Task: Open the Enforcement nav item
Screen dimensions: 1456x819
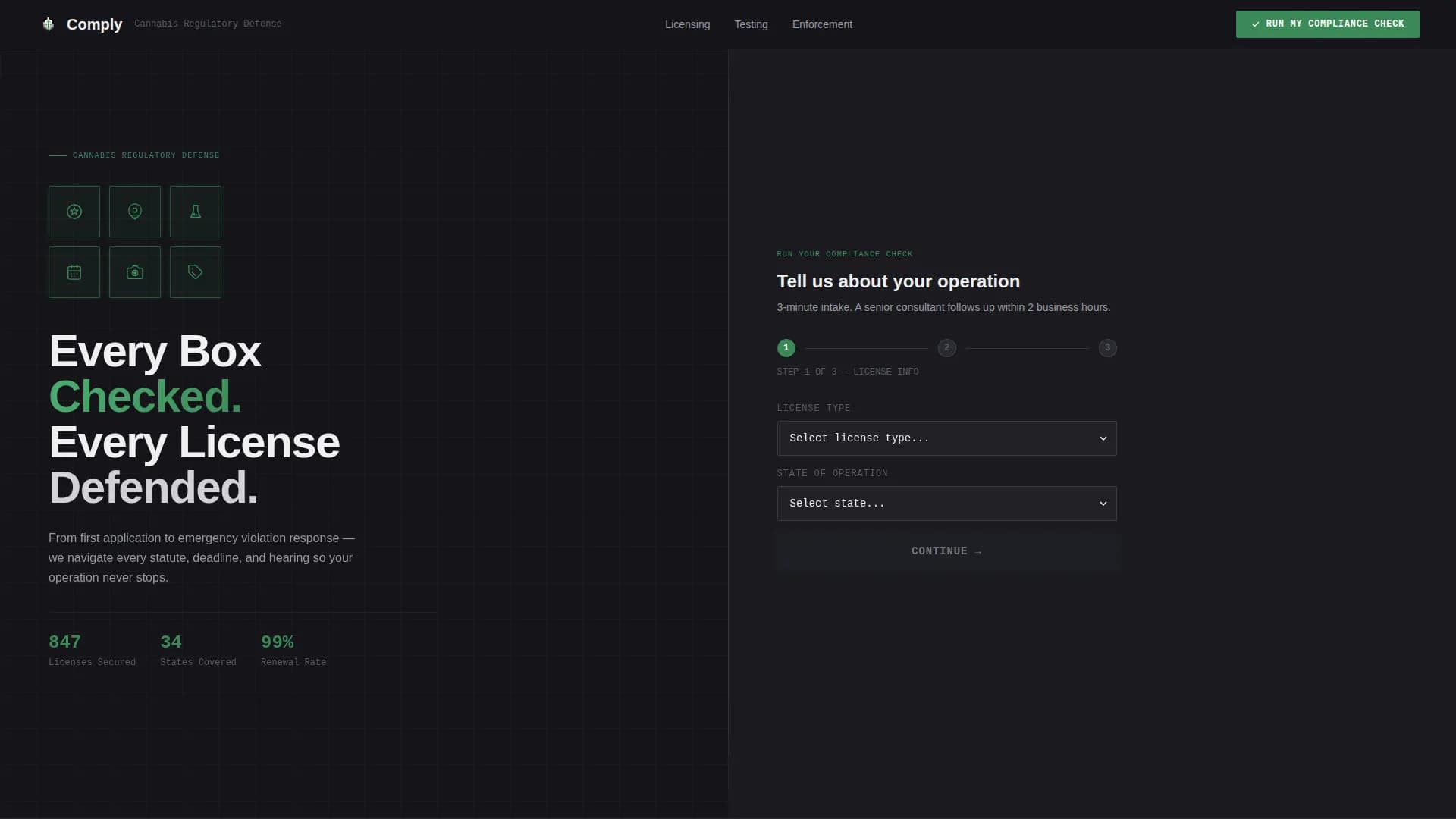Action: 822,24
